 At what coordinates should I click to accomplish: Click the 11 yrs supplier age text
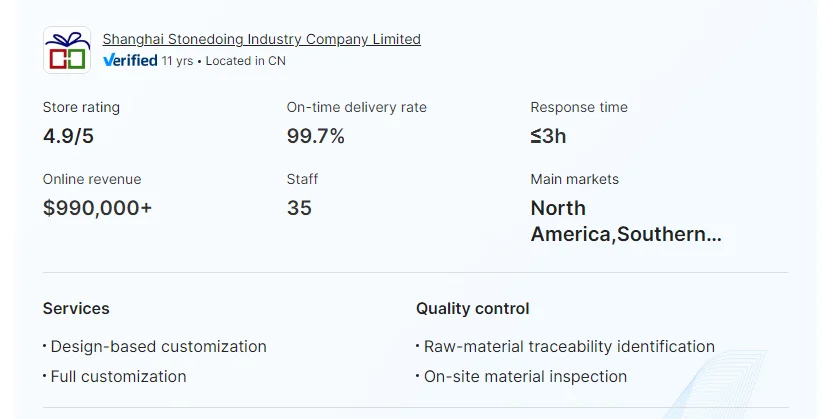177,61
